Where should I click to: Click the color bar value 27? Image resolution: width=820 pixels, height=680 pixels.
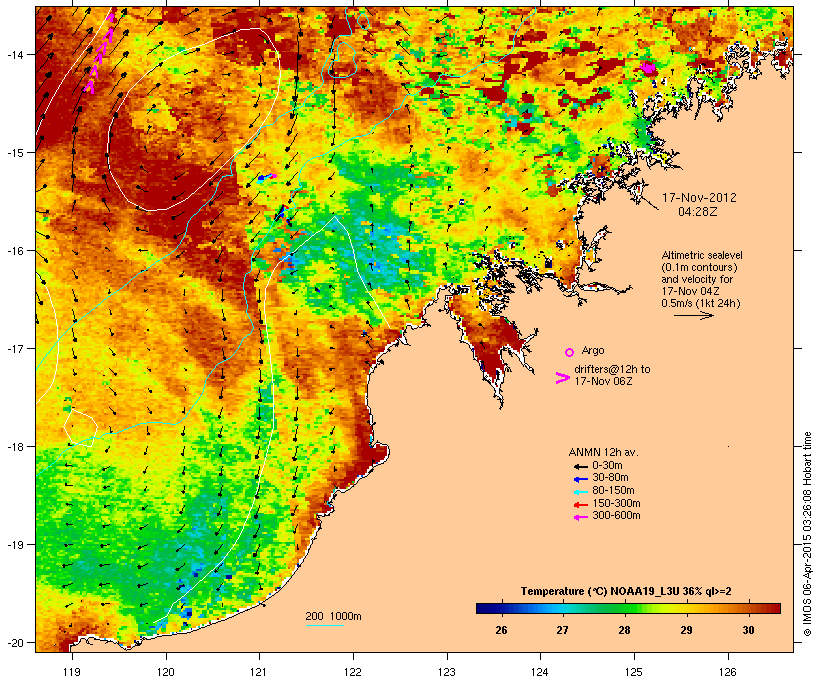pos(562,630)
